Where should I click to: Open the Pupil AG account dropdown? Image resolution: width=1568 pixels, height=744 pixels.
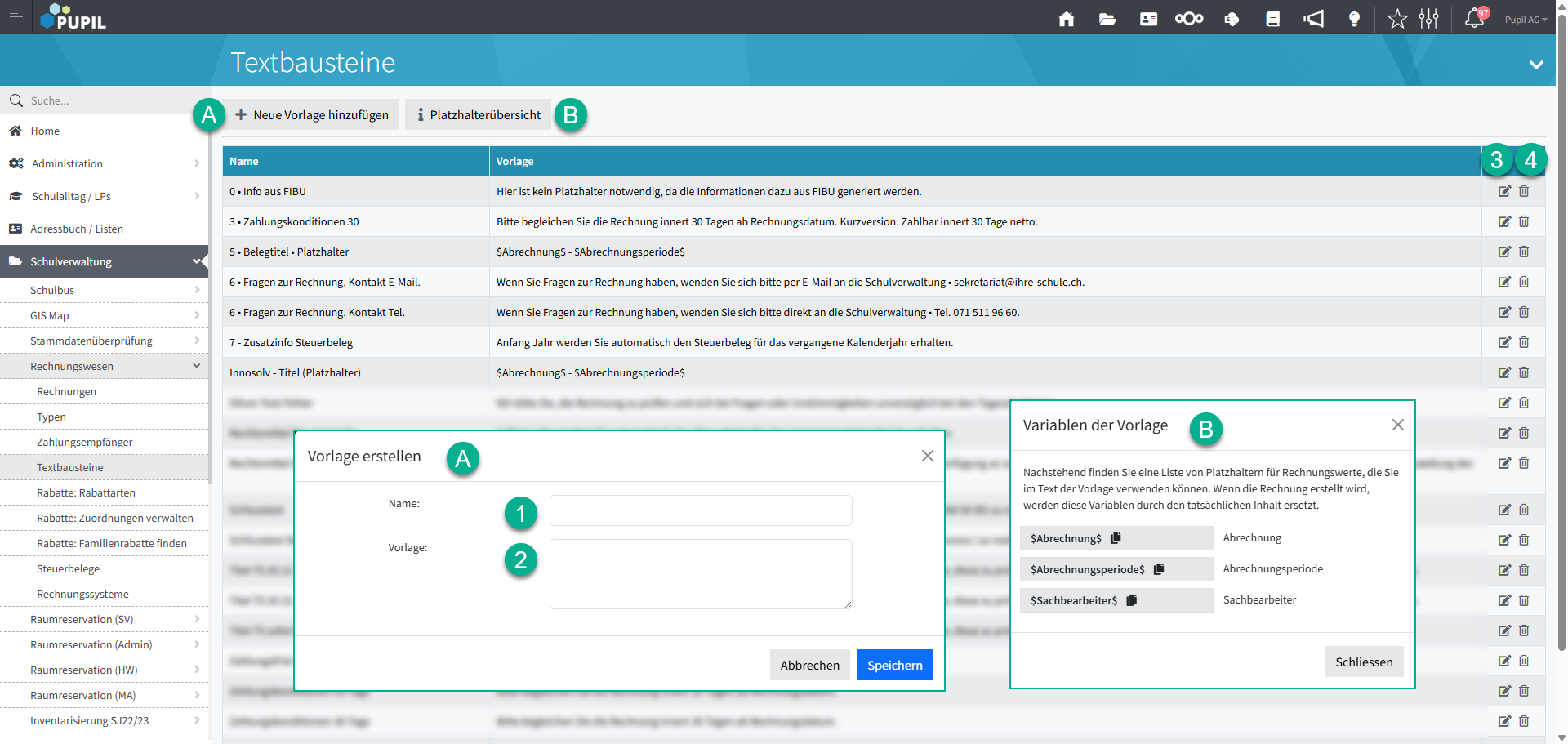1526,20
